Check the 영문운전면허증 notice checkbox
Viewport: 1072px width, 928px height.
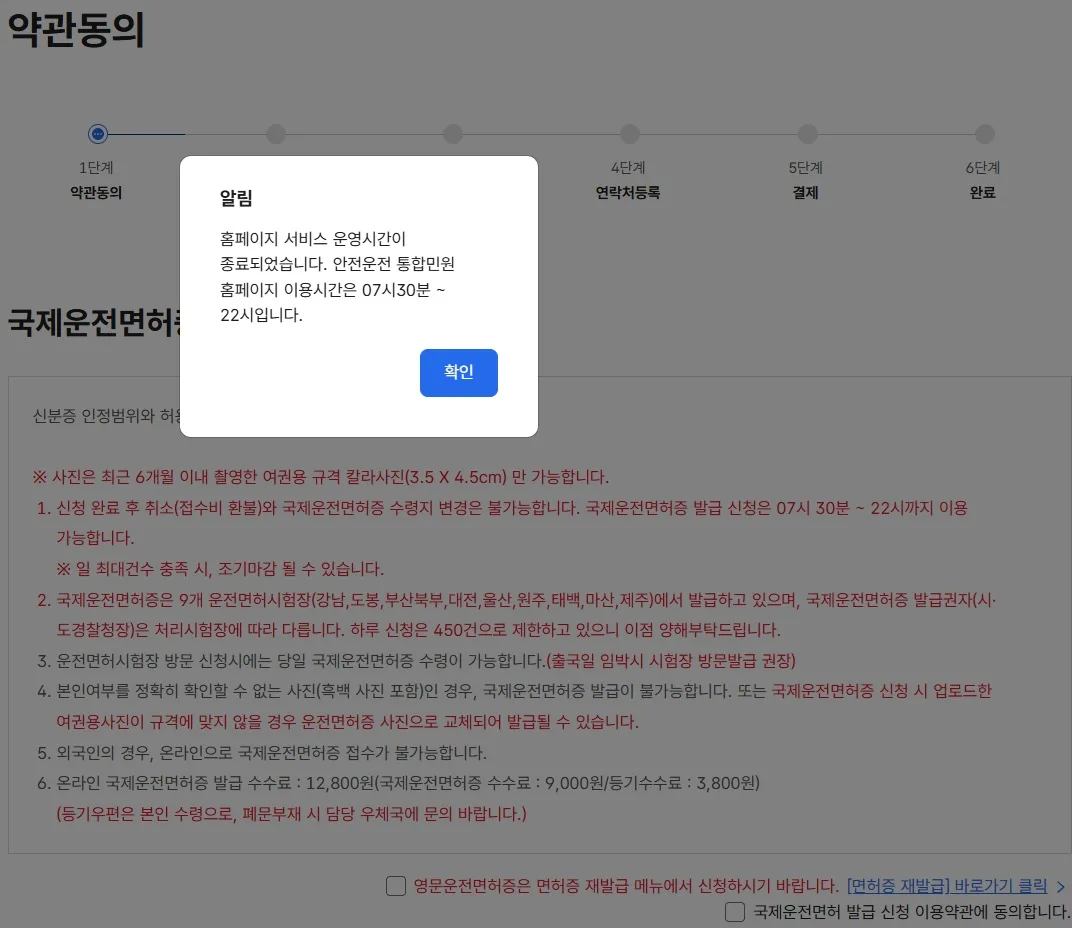(396, 886)
